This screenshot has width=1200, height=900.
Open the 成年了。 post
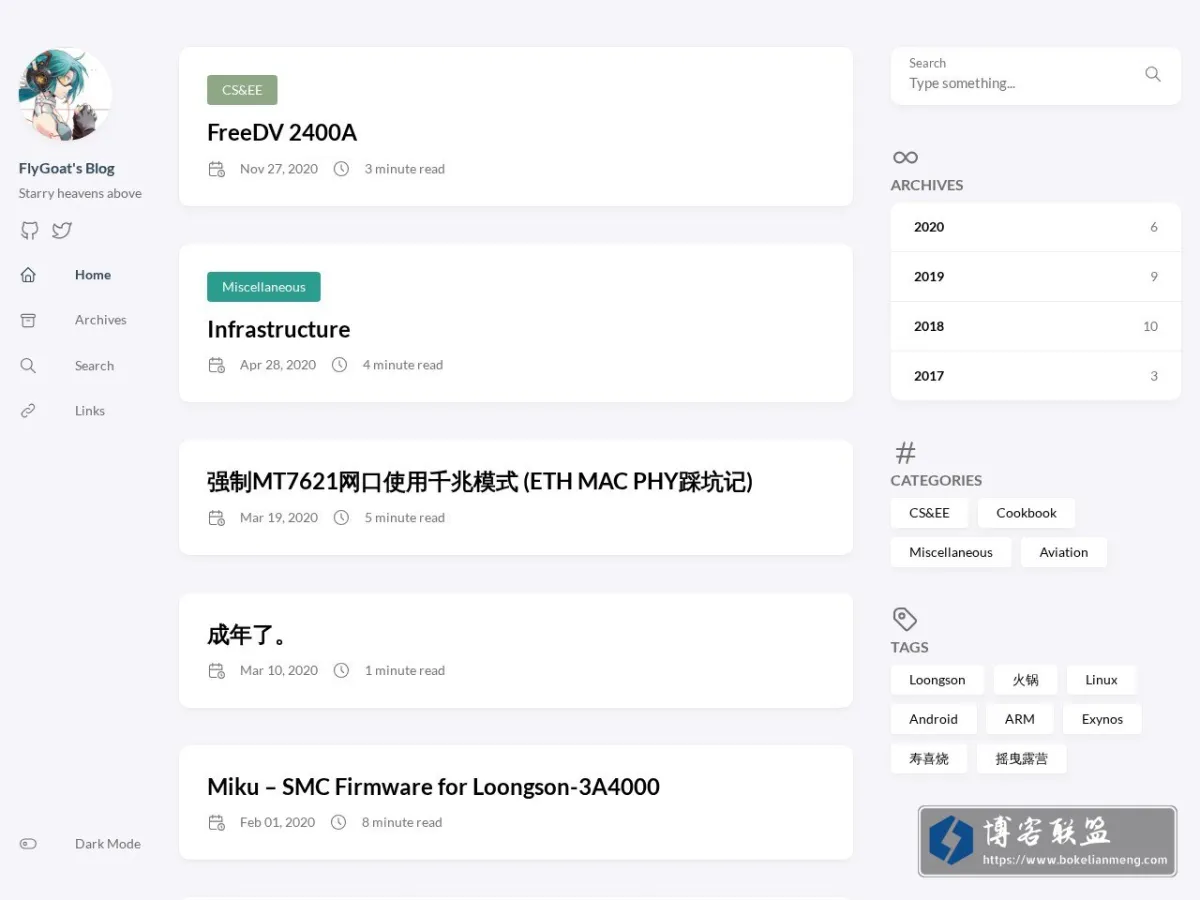point(248,635)
